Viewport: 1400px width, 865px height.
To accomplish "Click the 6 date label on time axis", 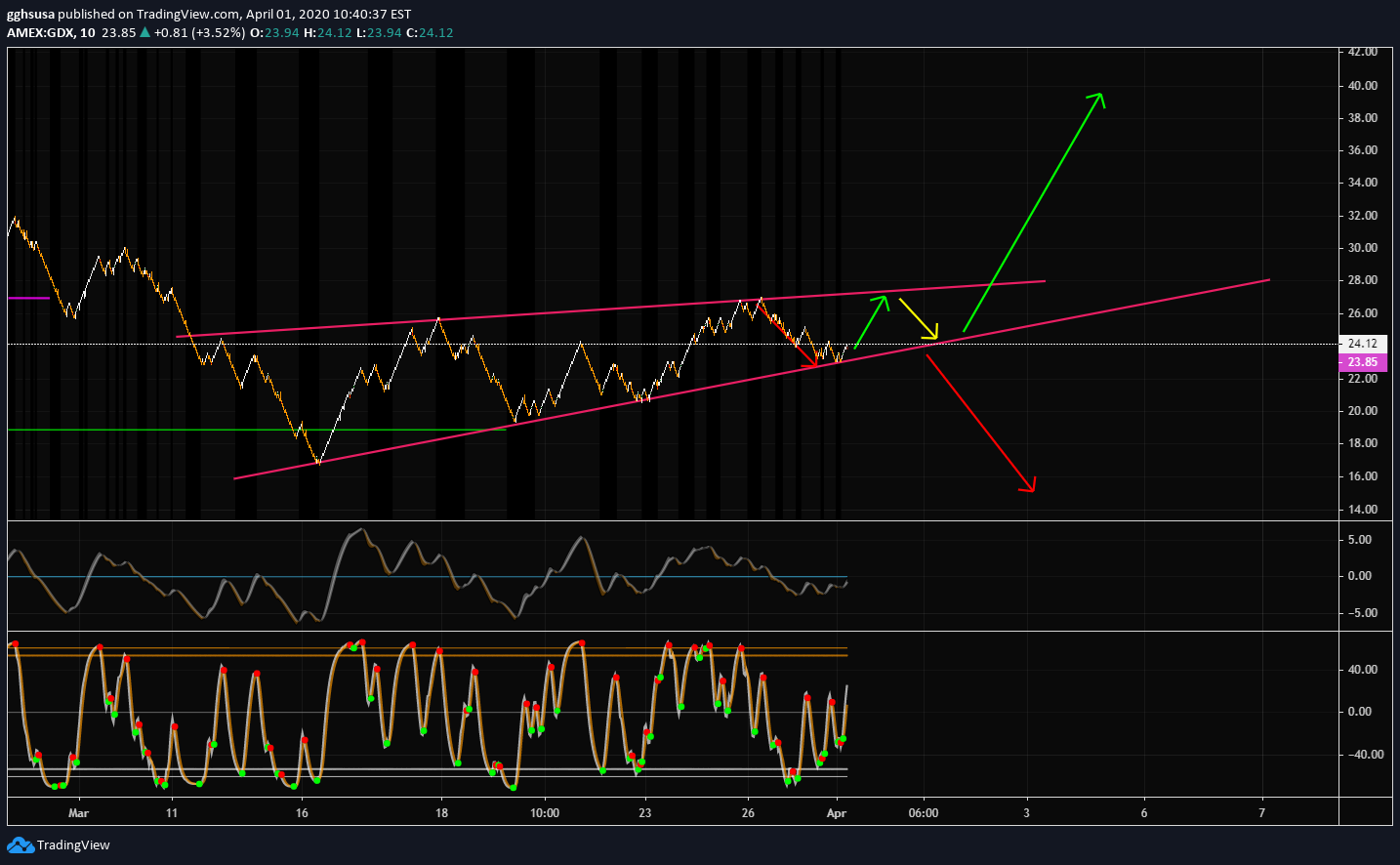I will coord(1144,813).
